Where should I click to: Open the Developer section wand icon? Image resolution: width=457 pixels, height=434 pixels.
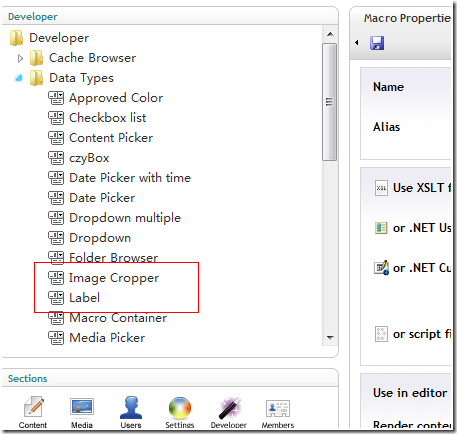coord(229,408)
